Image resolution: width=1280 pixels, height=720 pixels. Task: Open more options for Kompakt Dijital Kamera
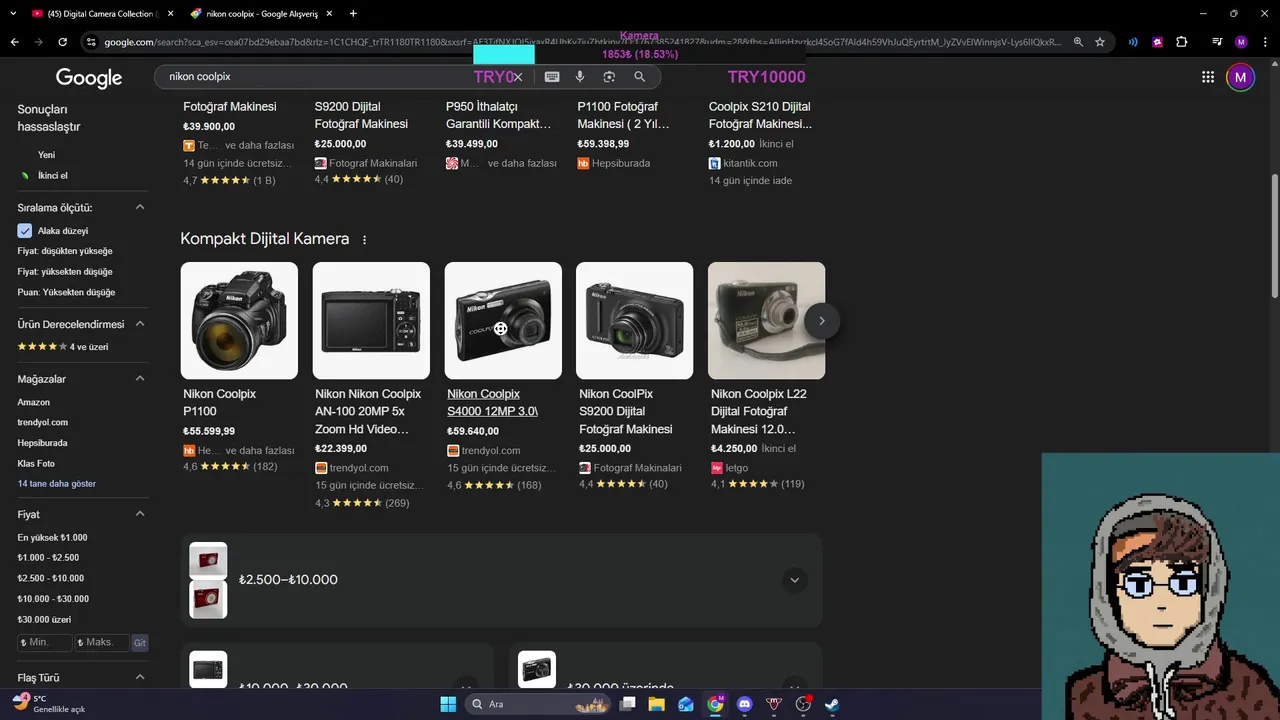(x=364, y=240)
